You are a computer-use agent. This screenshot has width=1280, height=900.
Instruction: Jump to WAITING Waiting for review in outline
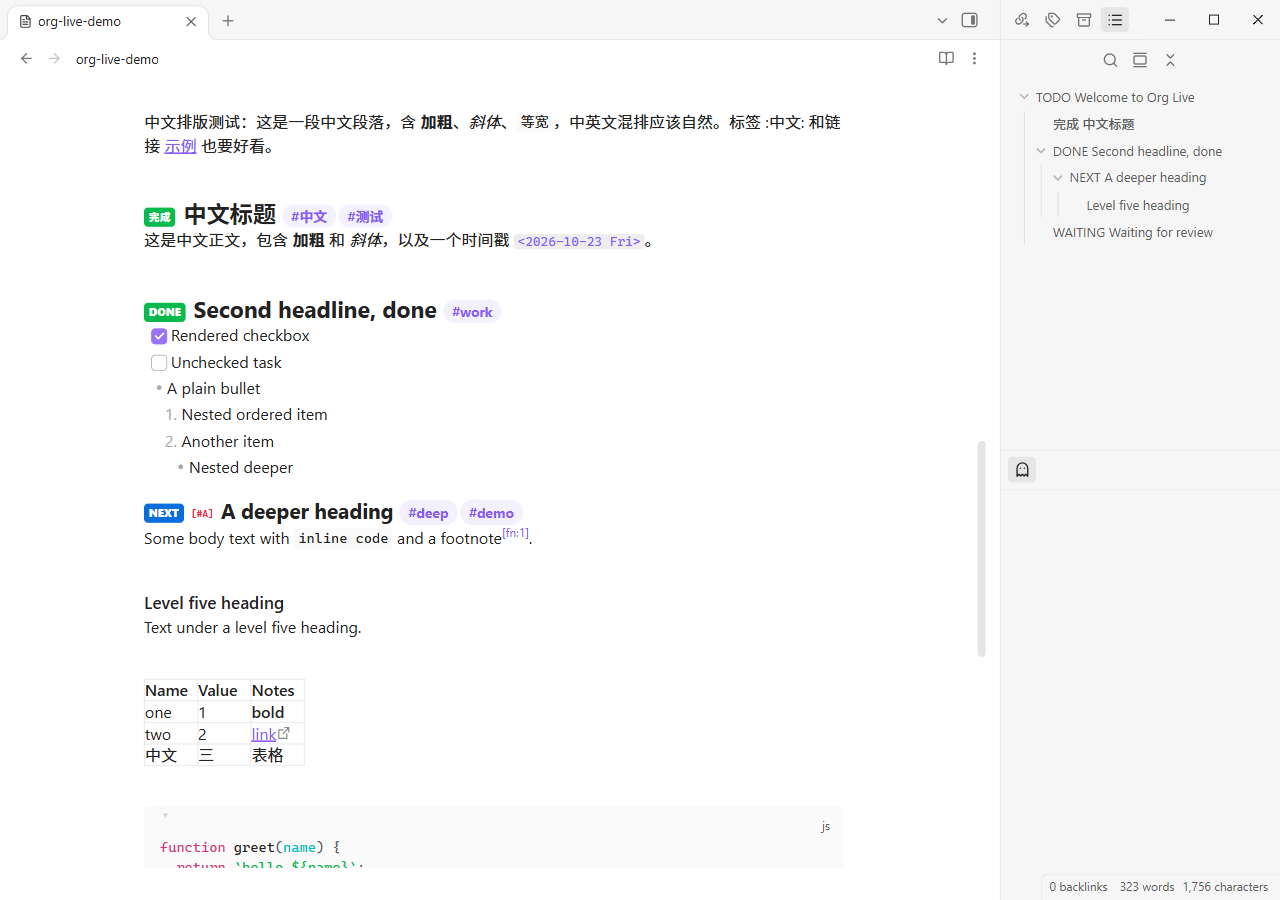pyautogui.click(x=1133, y=232)
